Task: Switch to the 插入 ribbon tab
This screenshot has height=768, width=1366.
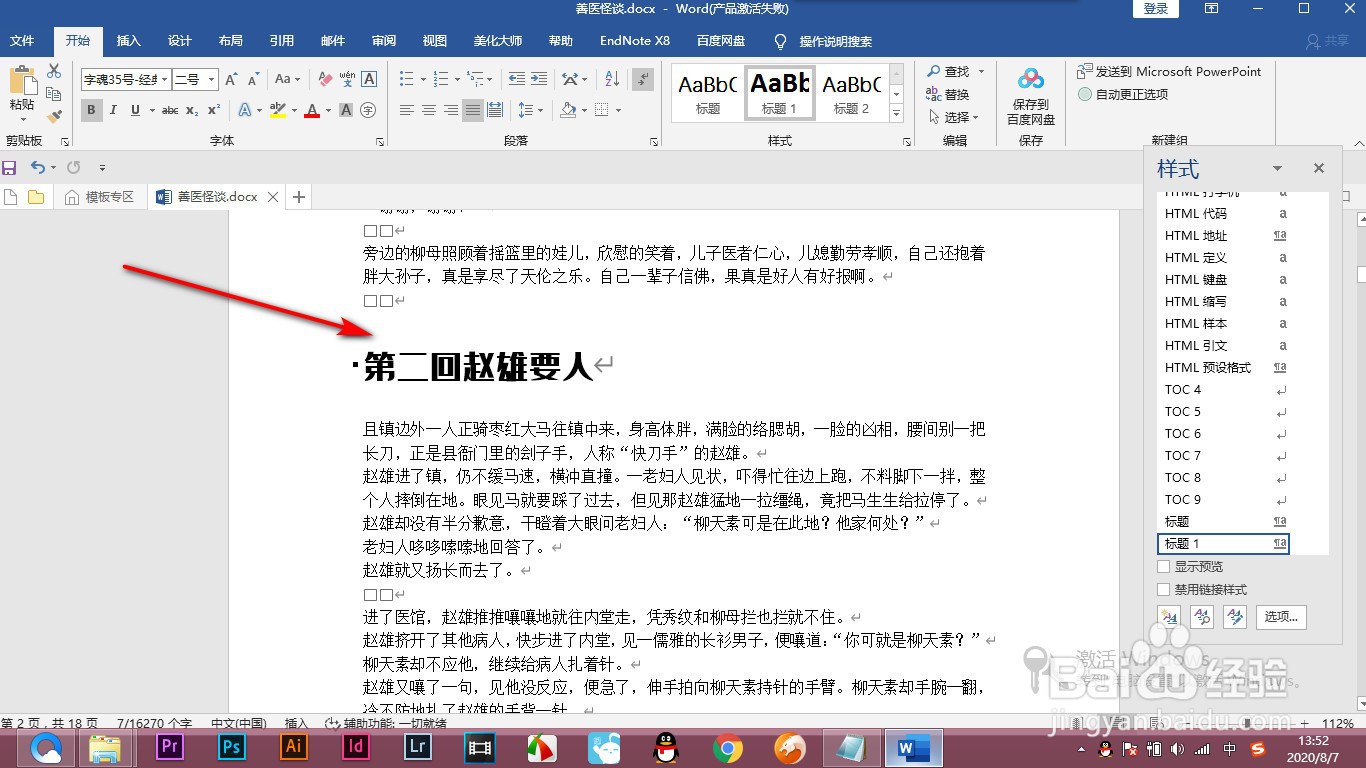Action: pos(129,41)
